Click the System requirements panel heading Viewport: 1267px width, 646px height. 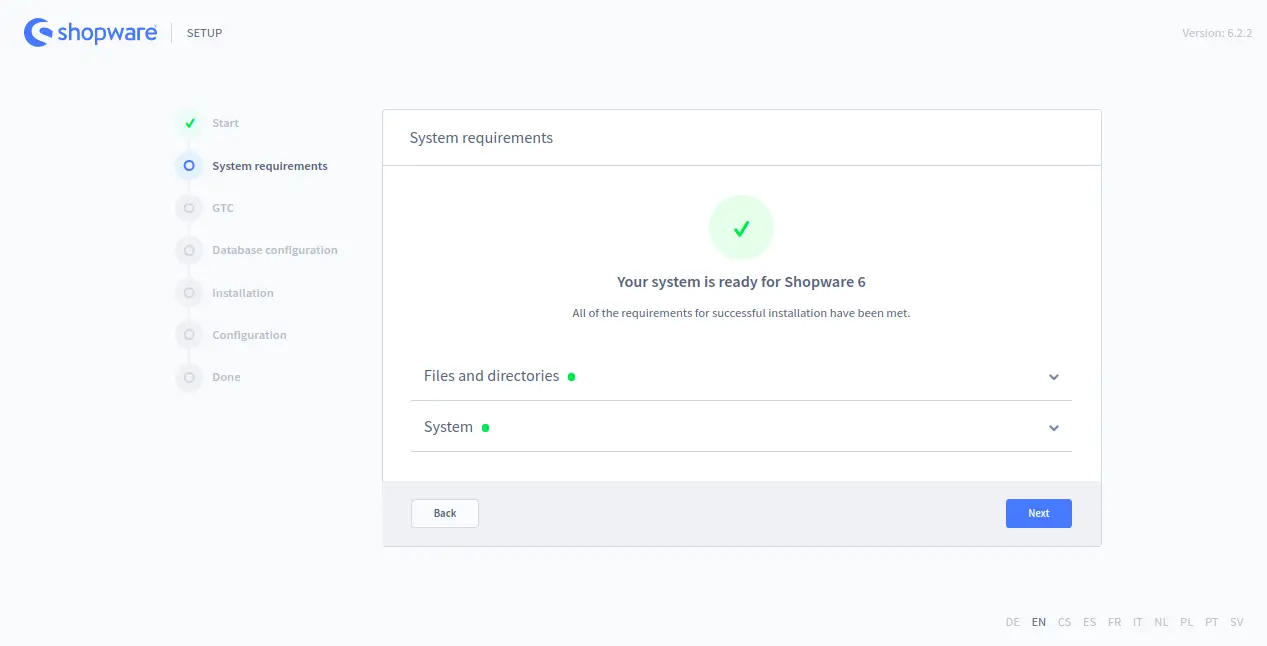pyautogui.click(x=481, y=138)
